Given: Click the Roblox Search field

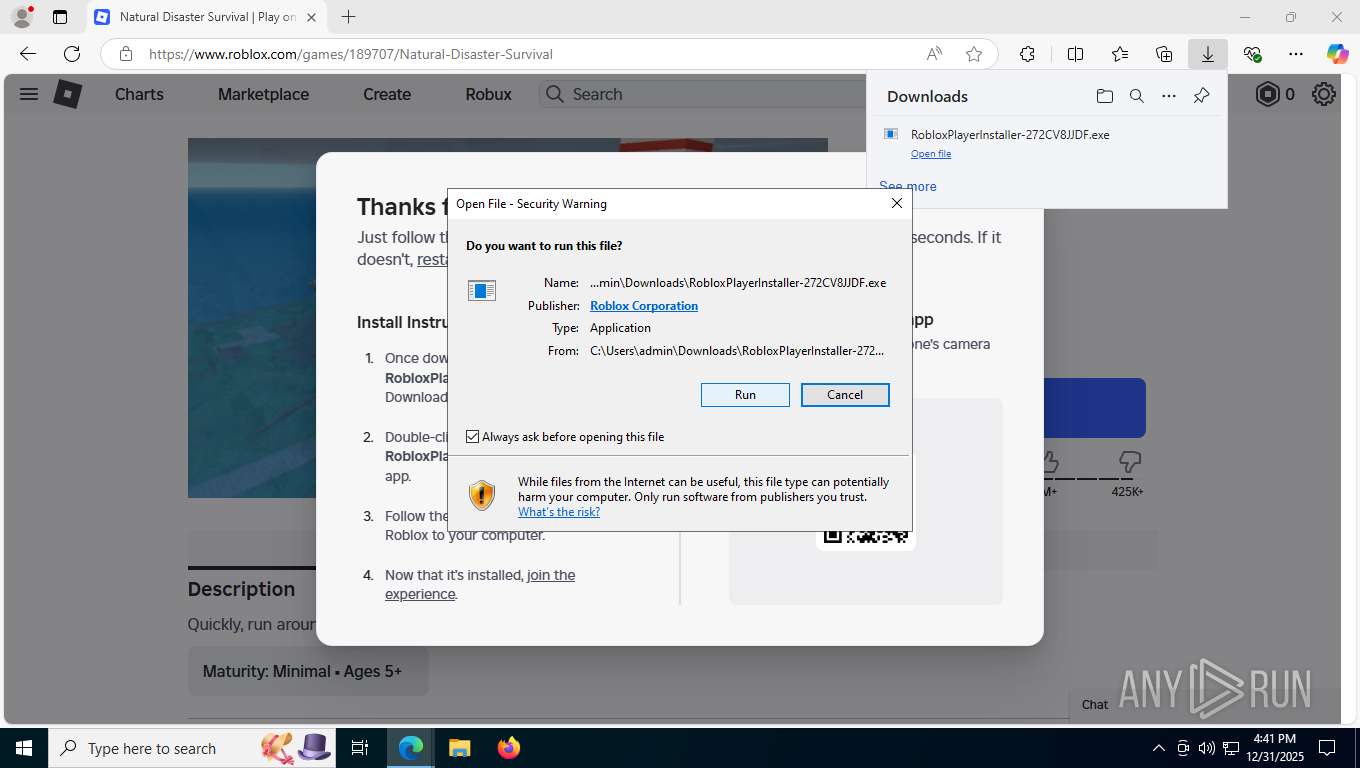Looking at the screenshot, I should click(x=703, y=94).
